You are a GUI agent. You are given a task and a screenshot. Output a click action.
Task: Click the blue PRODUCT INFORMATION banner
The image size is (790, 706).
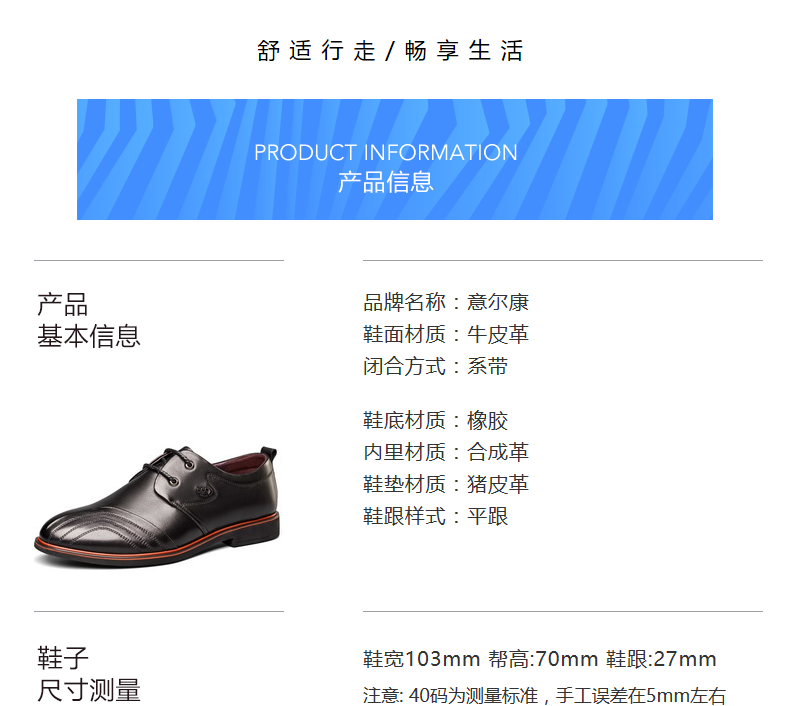[x=394, y=159]
